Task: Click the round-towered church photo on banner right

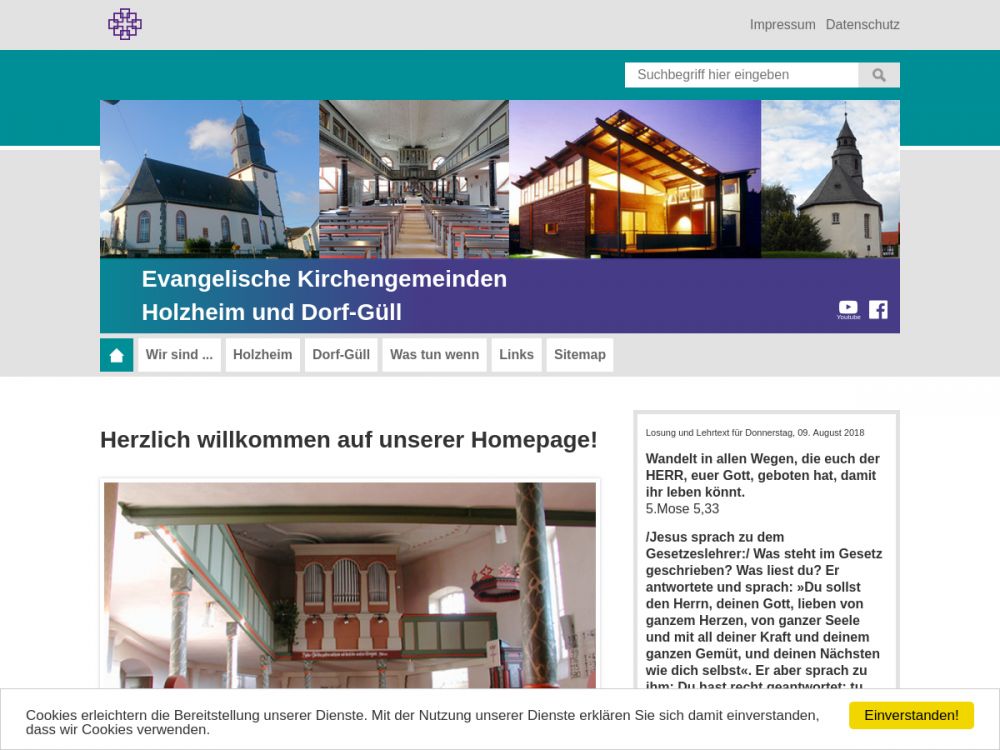Action: pyautogui.click(x=830, y=179)
